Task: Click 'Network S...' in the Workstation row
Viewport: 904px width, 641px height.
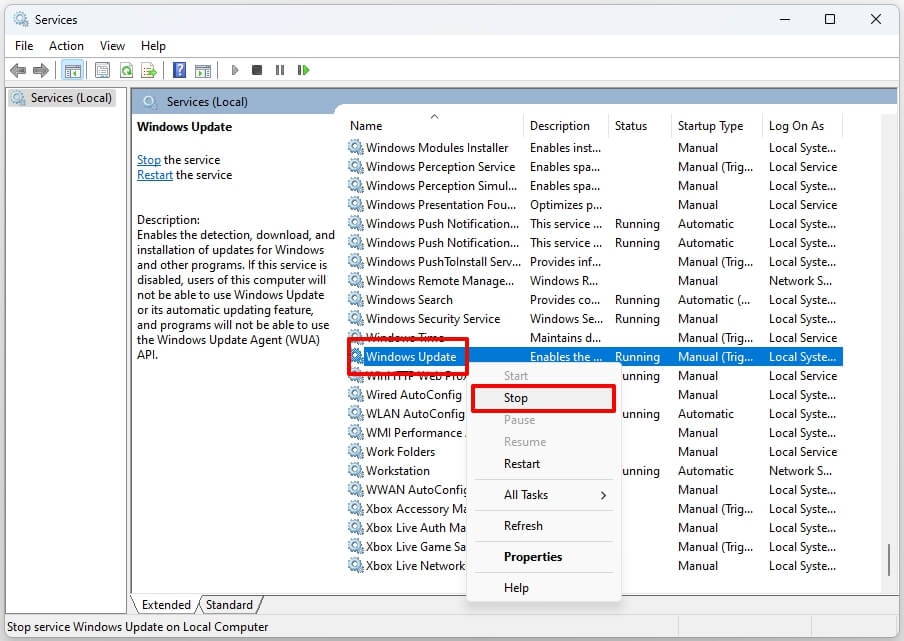Action: [x=800, y=471]
